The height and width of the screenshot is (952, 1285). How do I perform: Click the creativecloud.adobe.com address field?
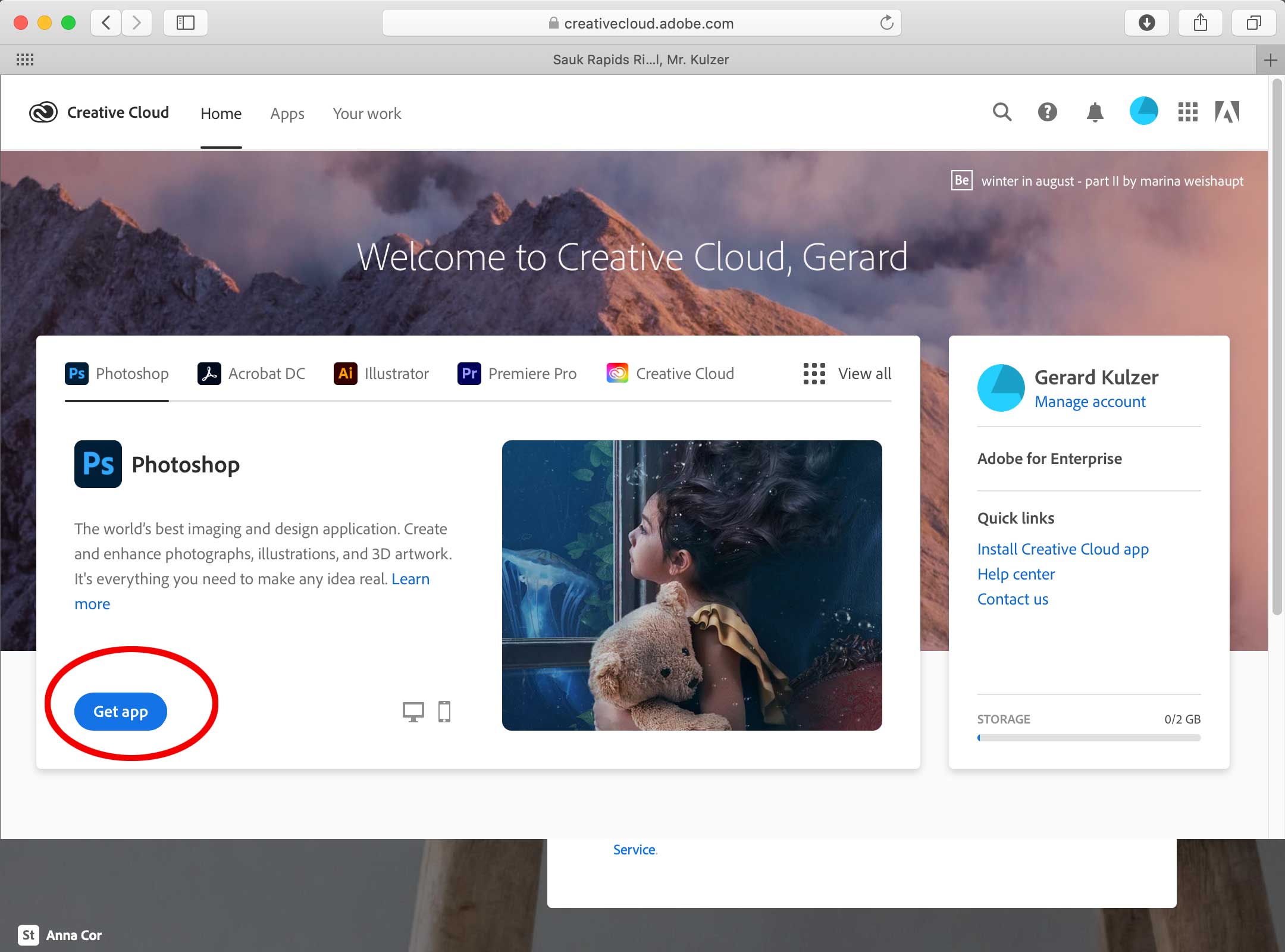[641, 23]
